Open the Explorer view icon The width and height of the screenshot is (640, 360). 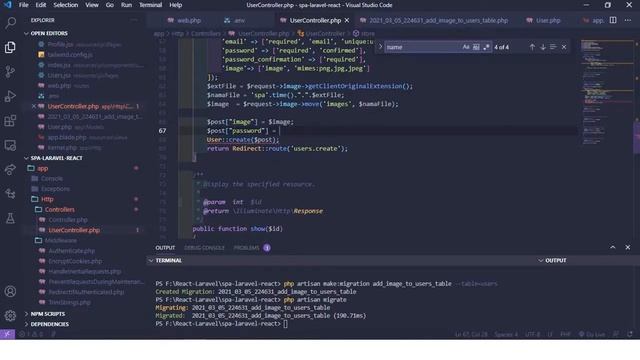click(x=10, y=47)
